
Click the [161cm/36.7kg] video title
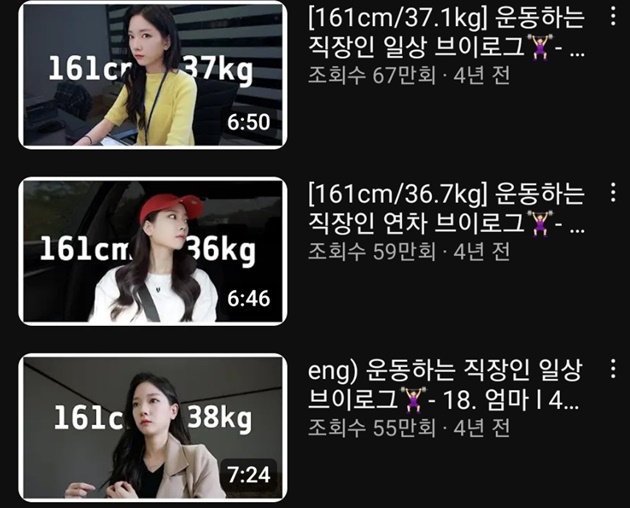coord(446,209)
